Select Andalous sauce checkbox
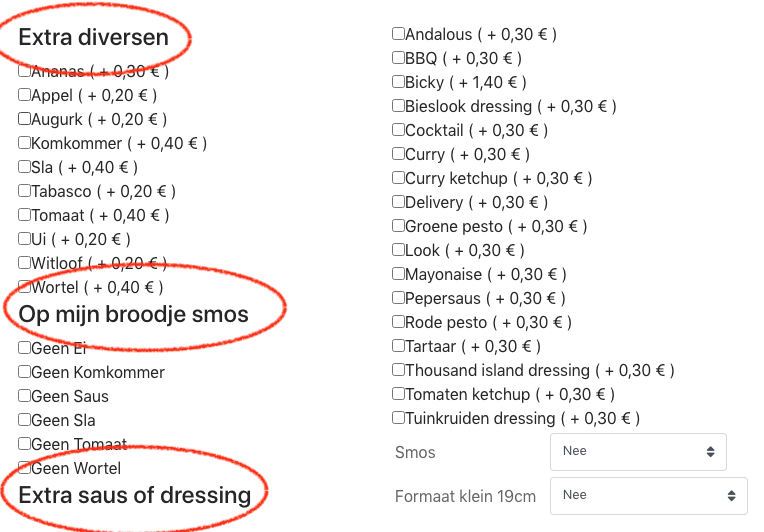The height and width of the screenshot is (532, 764). coord(399,34)
